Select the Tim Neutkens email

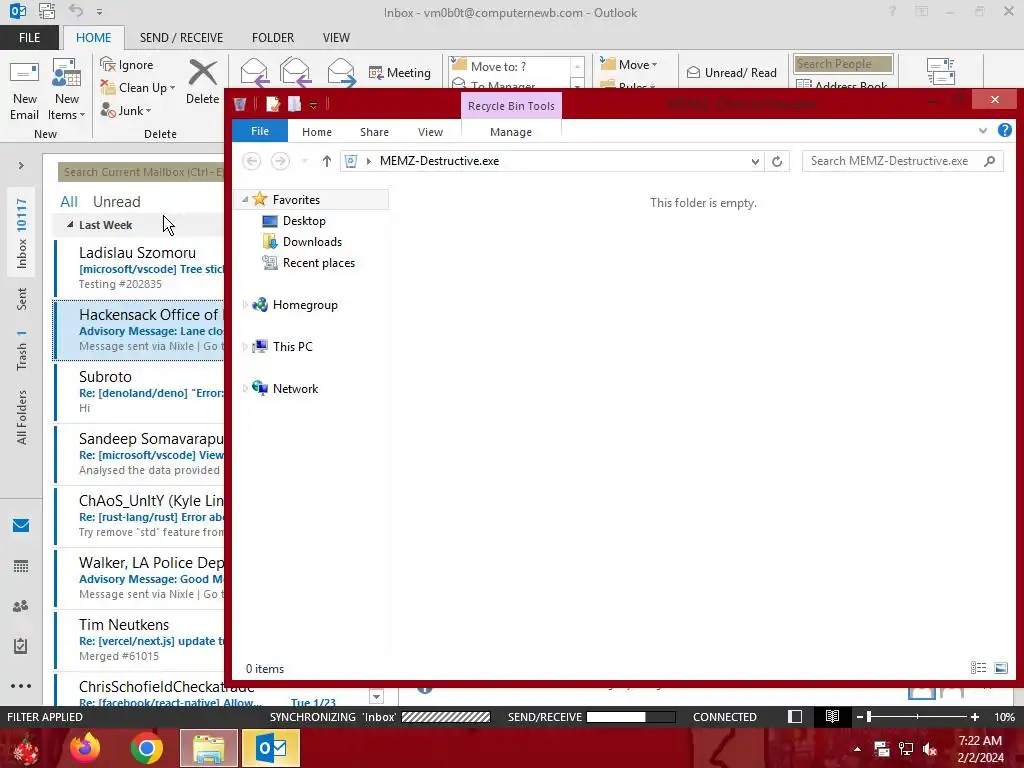(140, 640)
